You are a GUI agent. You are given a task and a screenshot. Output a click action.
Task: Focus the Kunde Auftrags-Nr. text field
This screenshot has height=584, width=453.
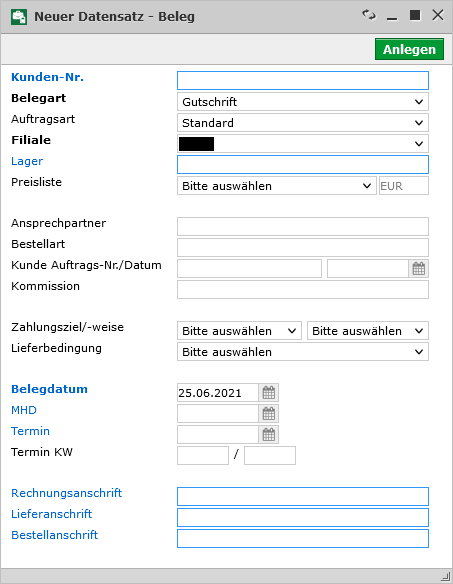[x=249, y=269]
